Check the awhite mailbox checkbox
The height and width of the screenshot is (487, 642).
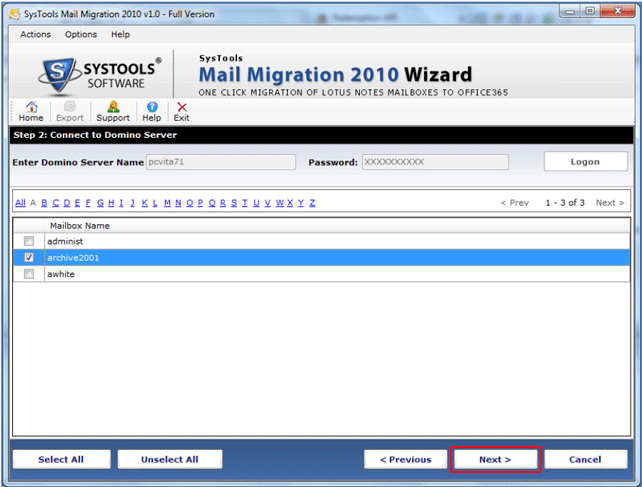pos(29,274)
